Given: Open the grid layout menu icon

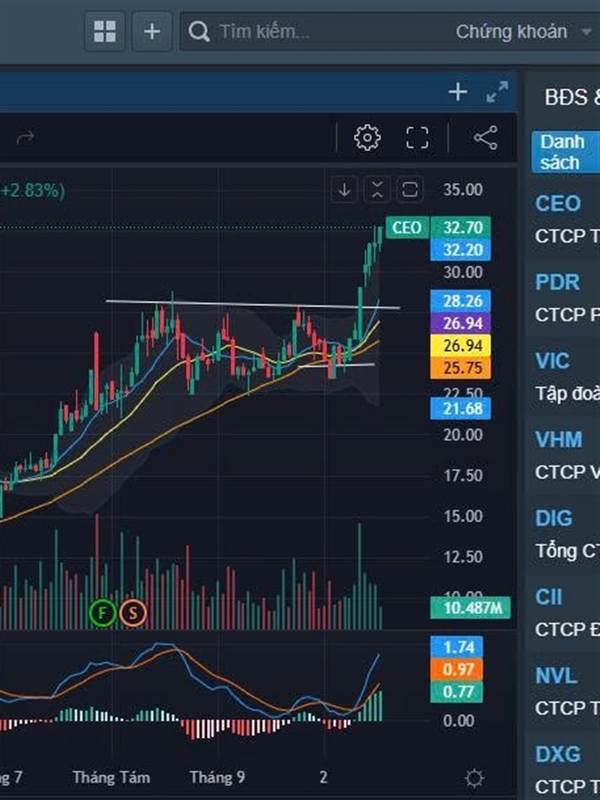Looking at the screenshot, I should (105, 32).
